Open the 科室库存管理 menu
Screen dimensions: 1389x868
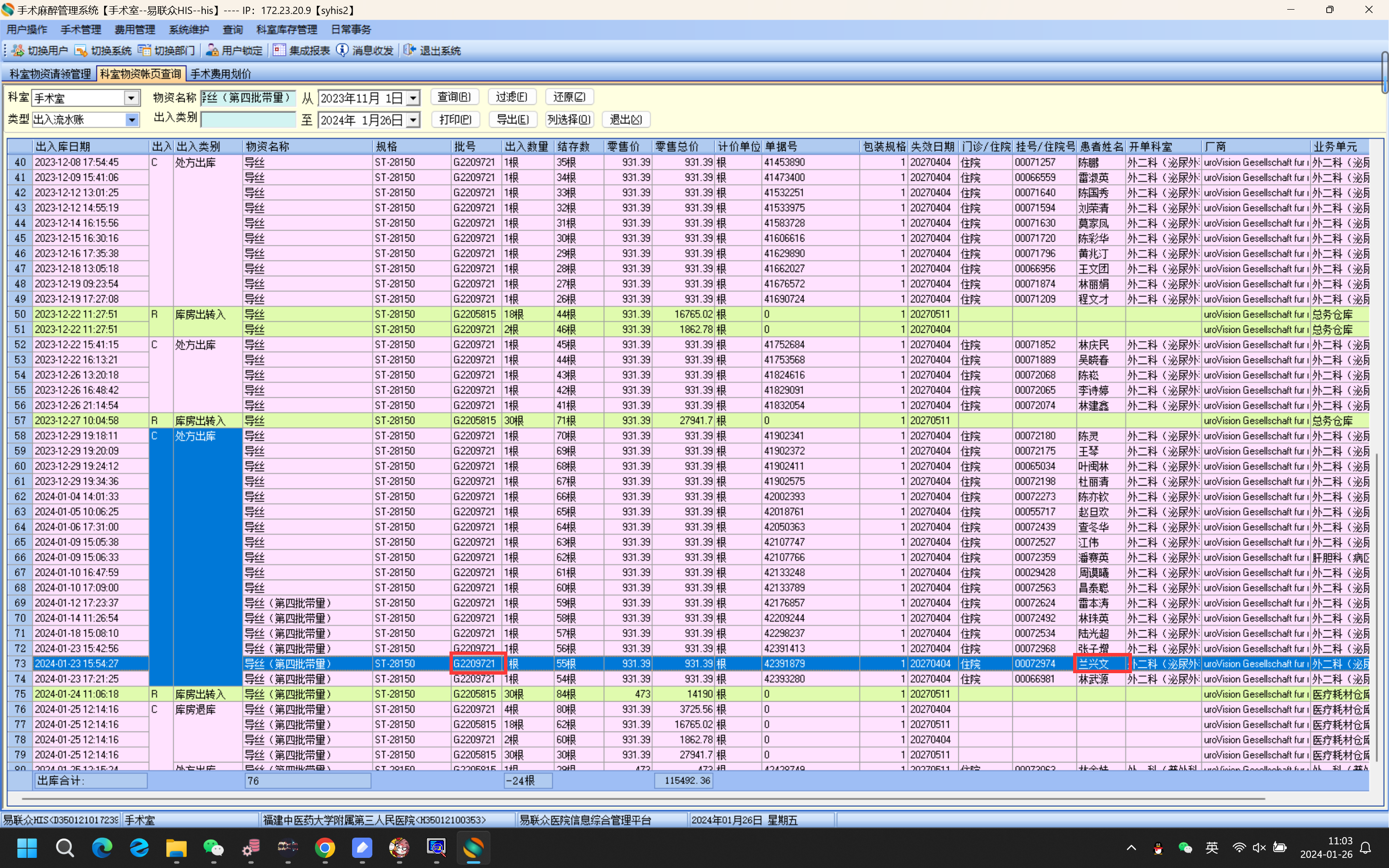[286, 29]
